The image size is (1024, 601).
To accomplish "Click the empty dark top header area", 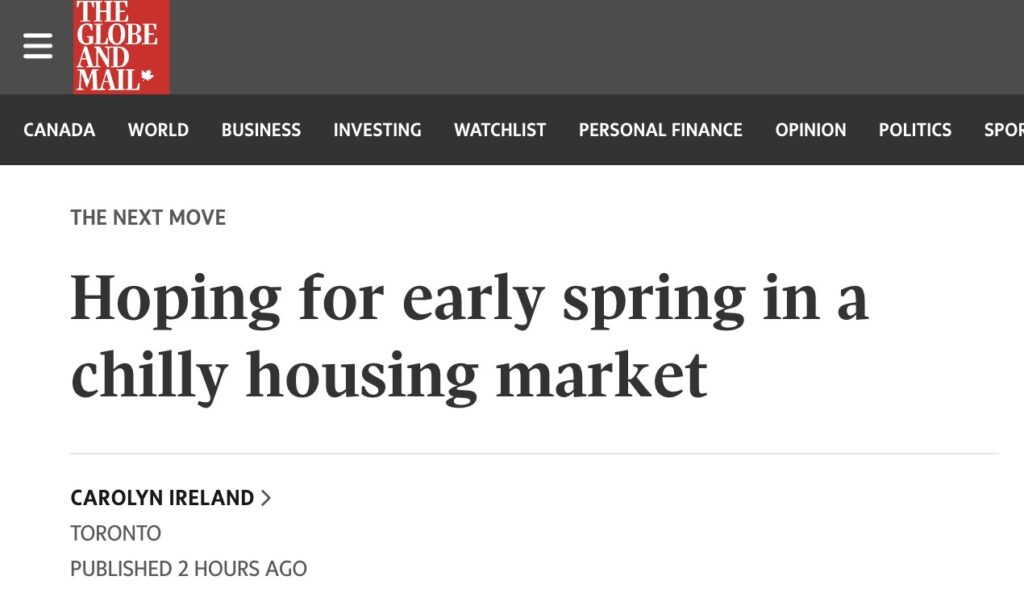I will [x=600, y=46].
